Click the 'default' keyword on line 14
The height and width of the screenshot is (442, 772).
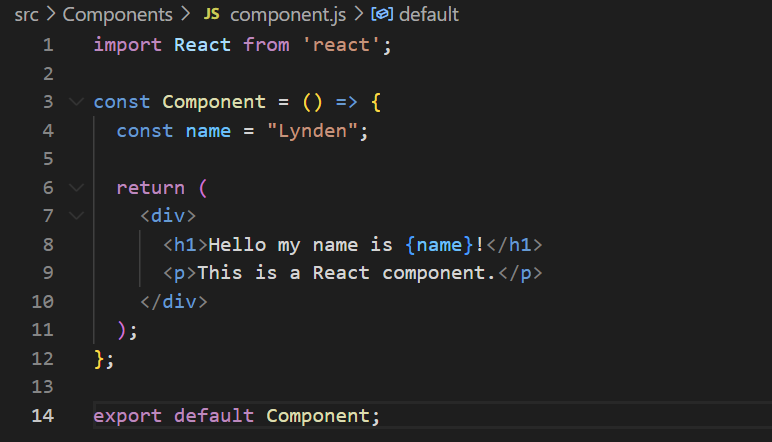point(214,416)
